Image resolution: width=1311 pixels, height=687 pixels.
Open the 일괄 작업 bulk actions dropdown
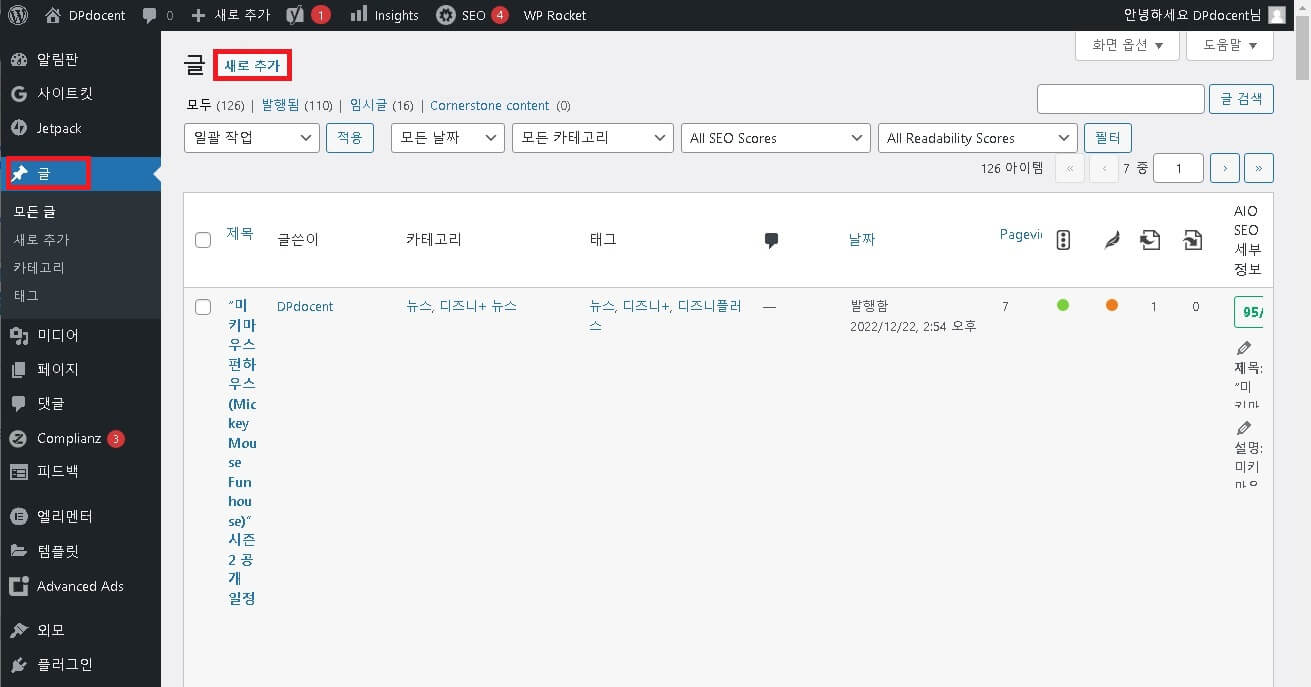click(251, 138)
